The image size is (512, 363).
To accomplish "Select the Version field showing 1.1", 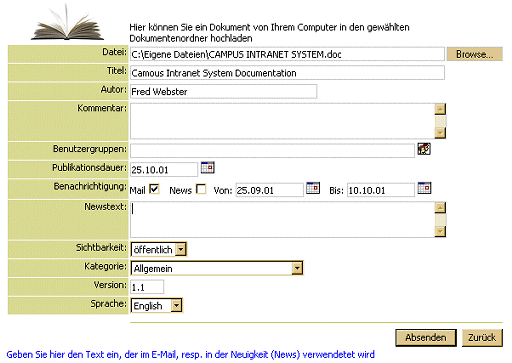I will pyautogui.click(x=147, y=287).
